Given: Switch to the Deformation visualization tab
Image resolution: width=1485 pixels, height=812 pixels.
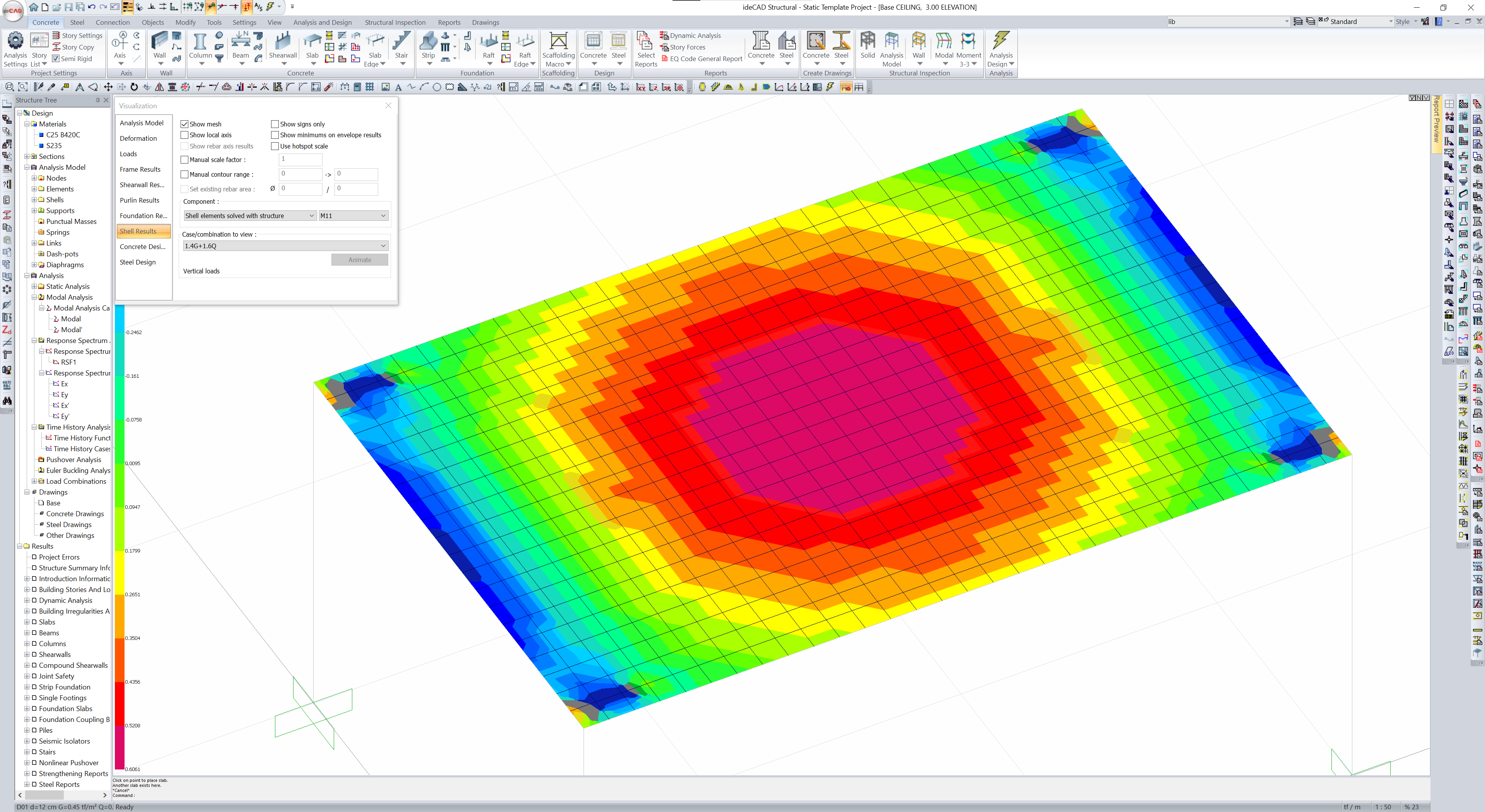Looking at the screenshot, I should click(138, 139).
